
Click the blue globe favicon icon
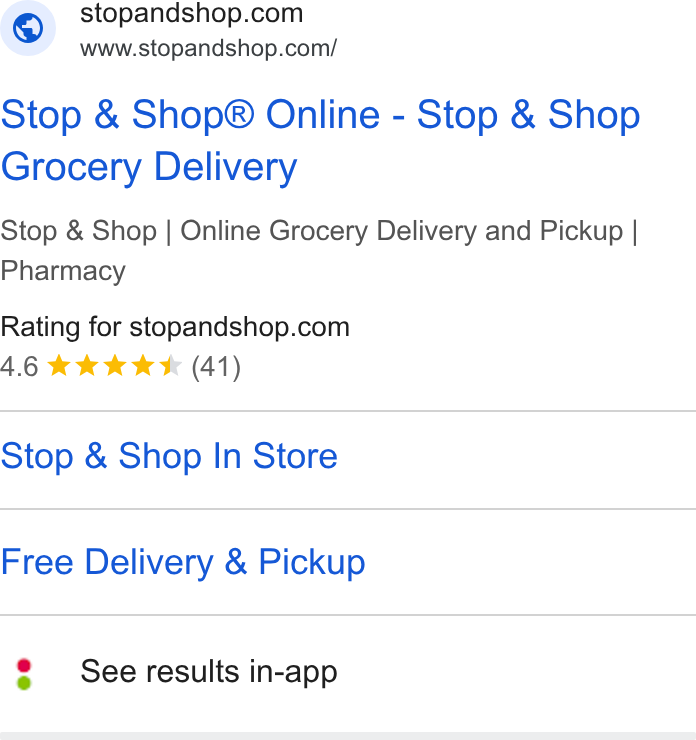tap(28, 28)
